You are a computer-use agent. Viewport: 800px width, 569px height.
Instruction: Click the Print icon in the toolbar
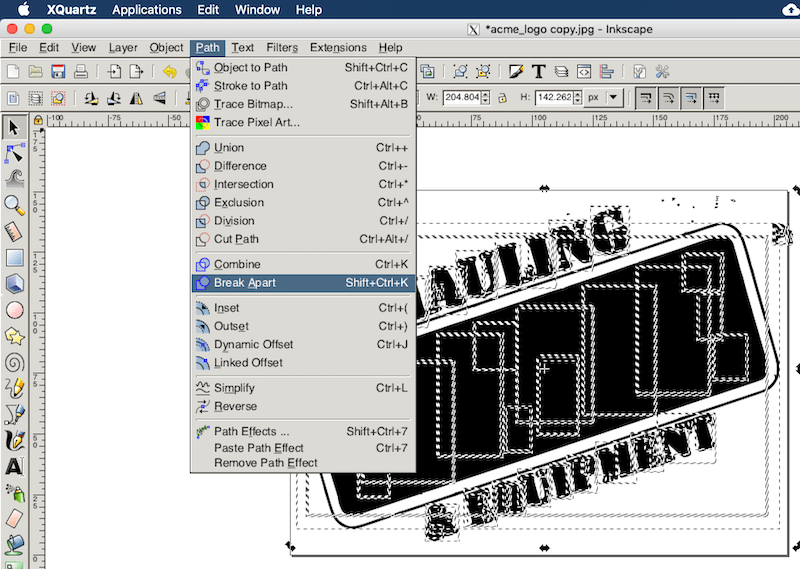[x=81, y=71]
